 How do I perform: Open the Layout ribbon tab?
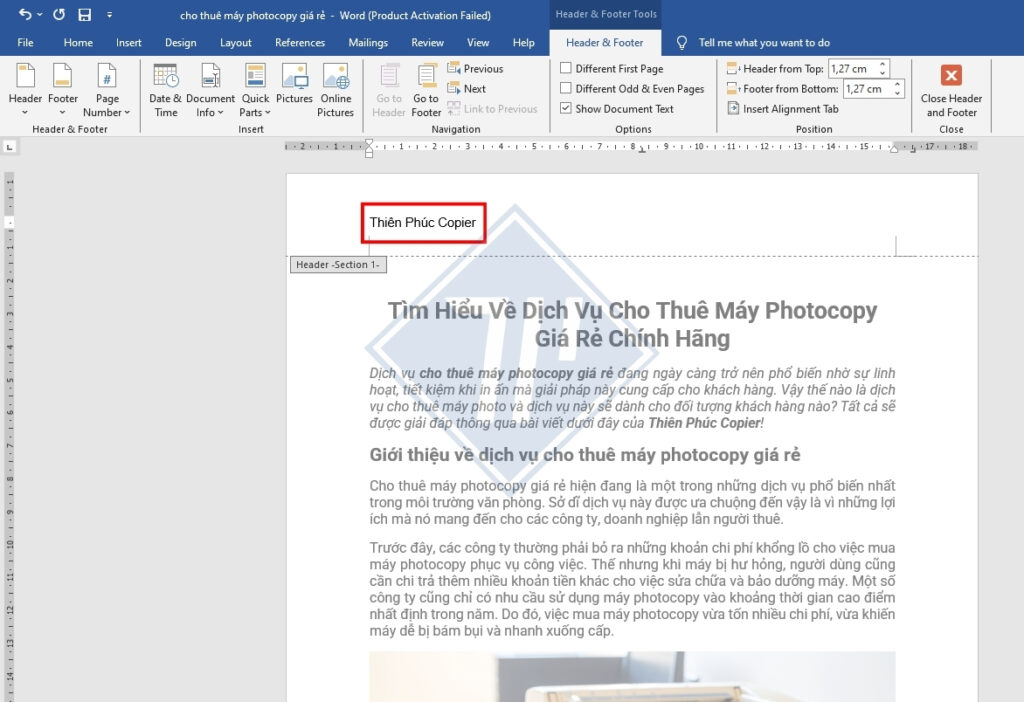coord(235,42)
